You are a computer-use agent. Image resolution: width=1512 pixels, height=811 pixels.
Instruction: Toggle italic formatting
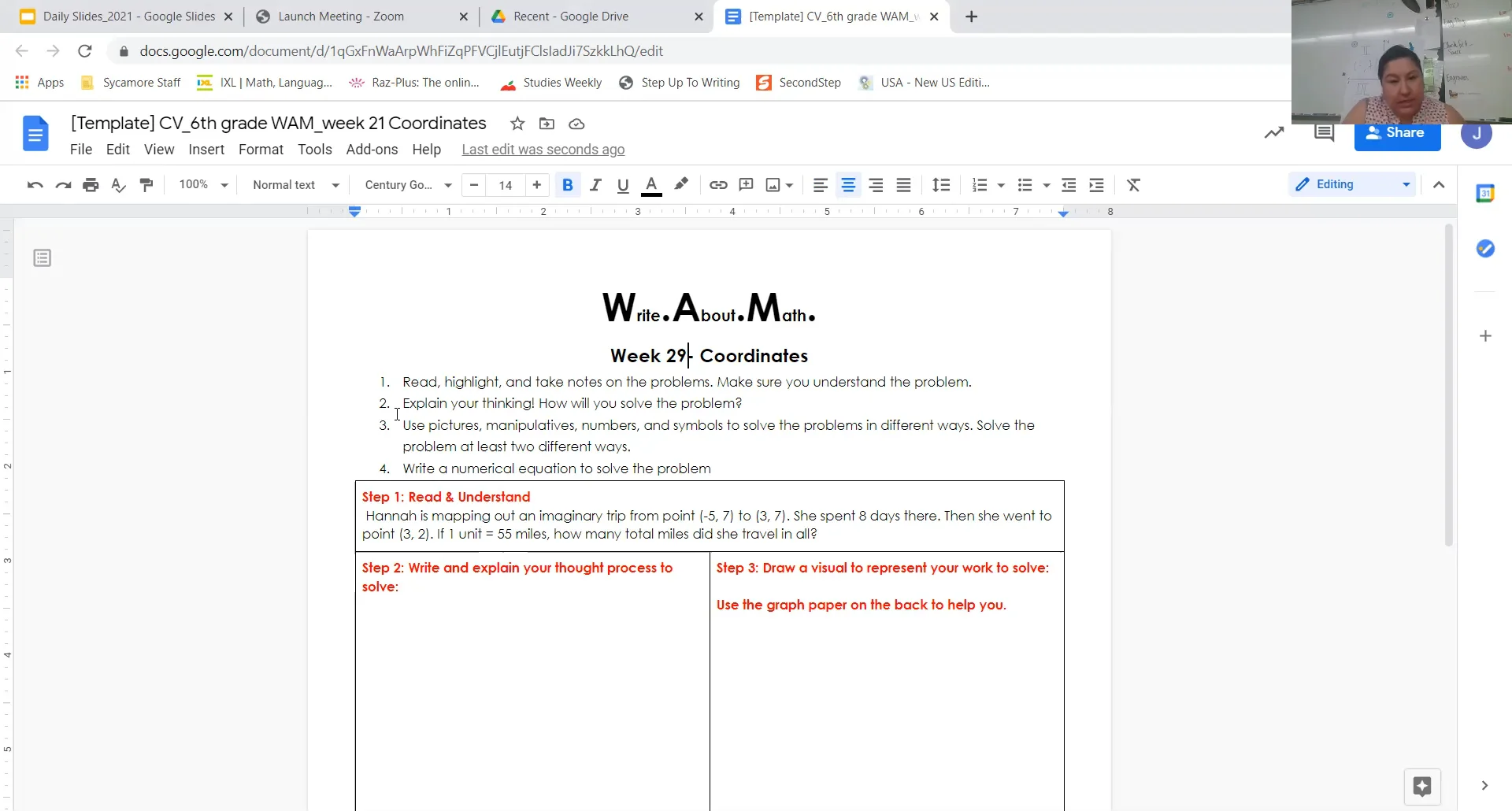pos(595,185)
